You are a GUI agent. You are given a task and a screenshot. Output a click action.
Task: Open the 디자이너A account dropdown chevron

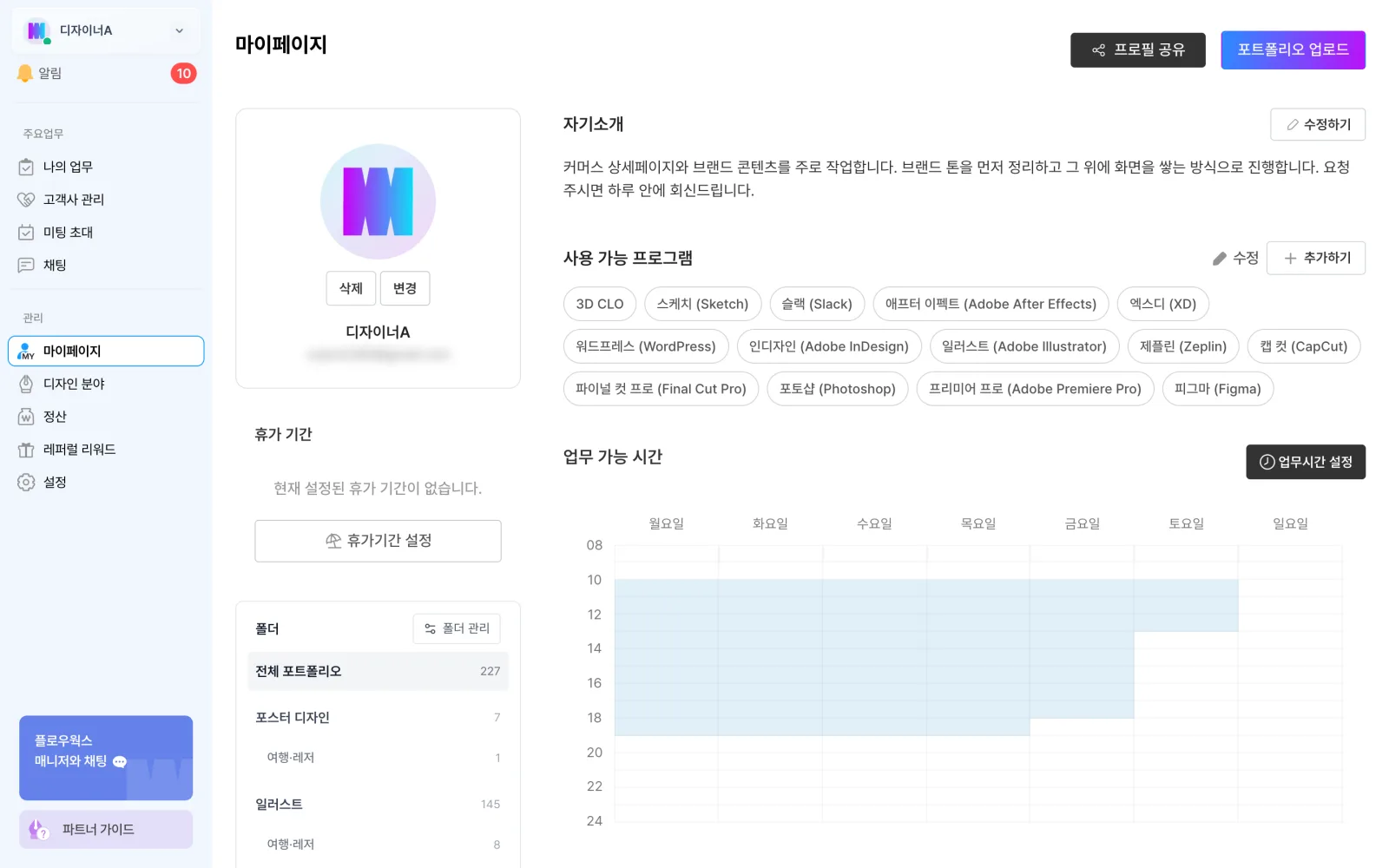click(x=179, y=30)
